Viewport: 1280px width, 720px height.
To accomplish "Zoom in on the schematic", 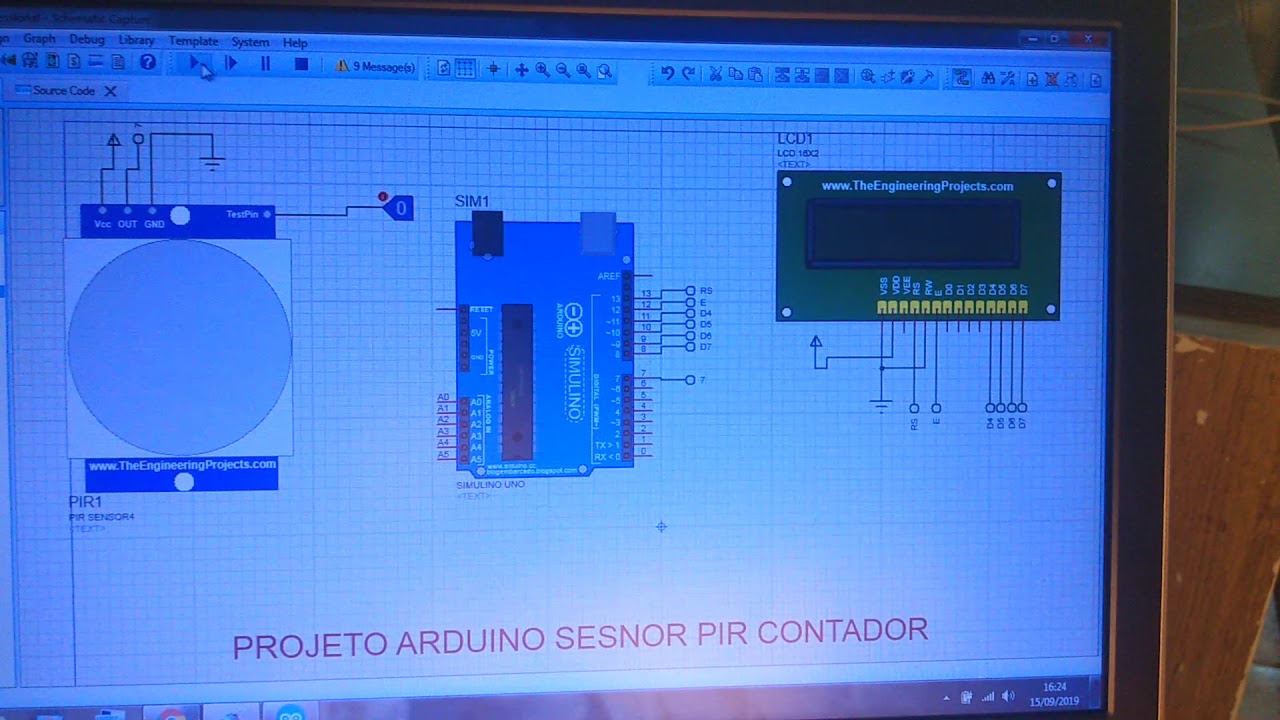I will click(542, 70).
